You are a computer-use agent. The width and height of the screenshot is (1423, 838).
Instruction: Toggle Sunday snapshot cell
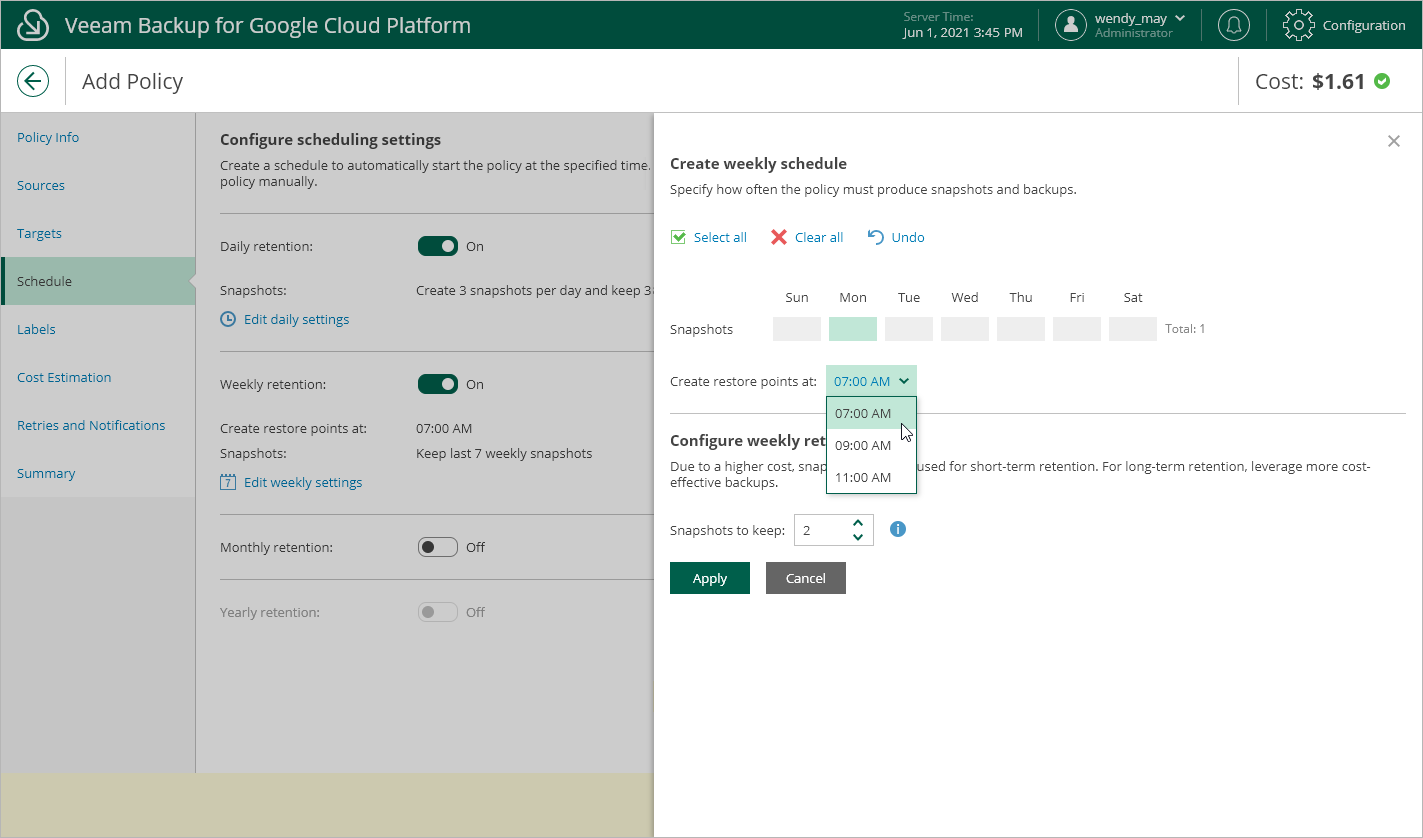pyautogui.click(x=797, y=329)
